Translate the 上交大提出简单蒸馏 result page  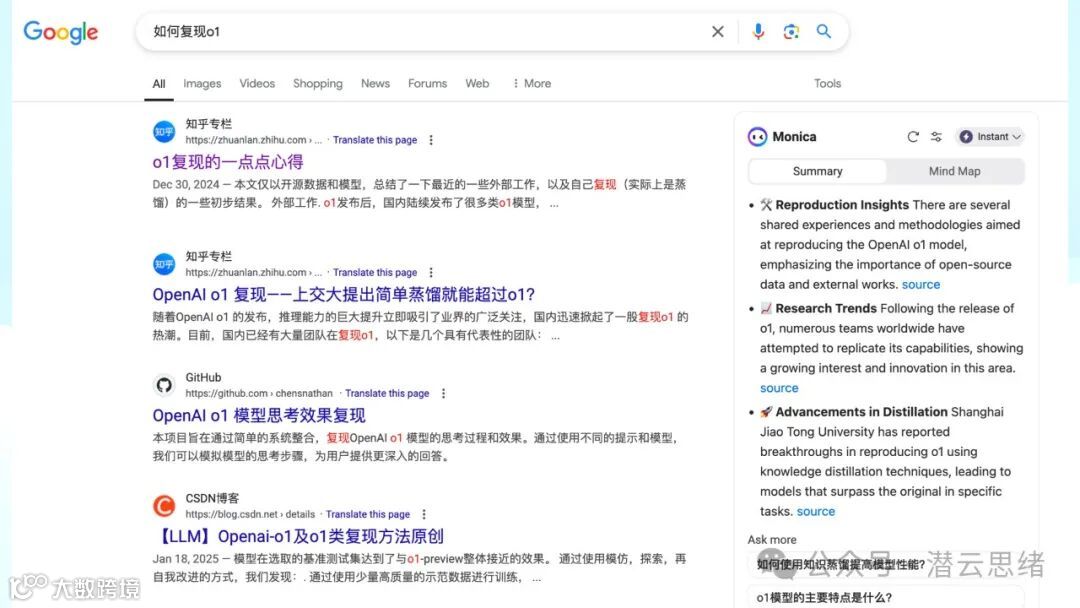coord(375,273)
